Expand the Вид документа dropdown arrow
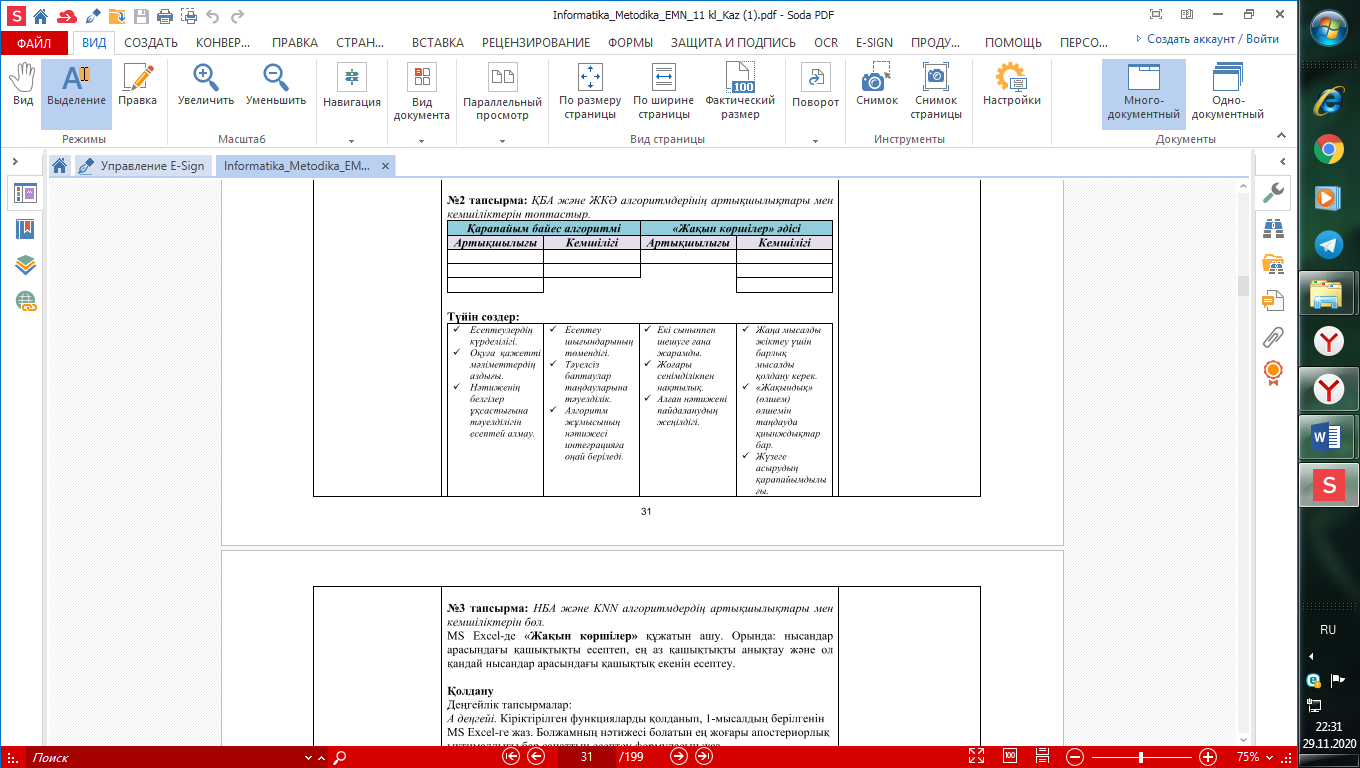 [x=421, y=141]
